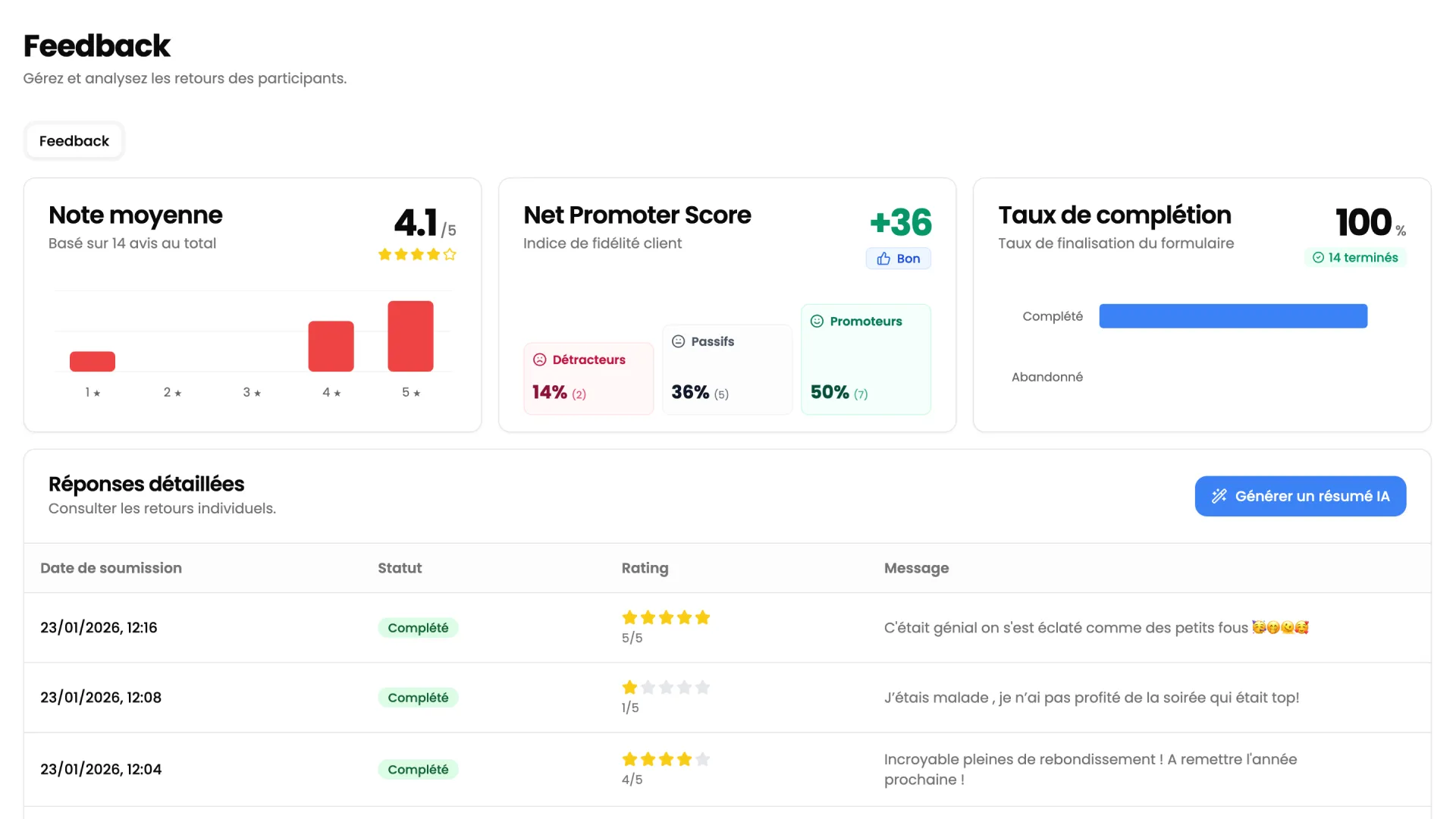Select the sad face Détracteurs icon
The height and width of the screenshot is (819, 1456).
click(539, 359)
